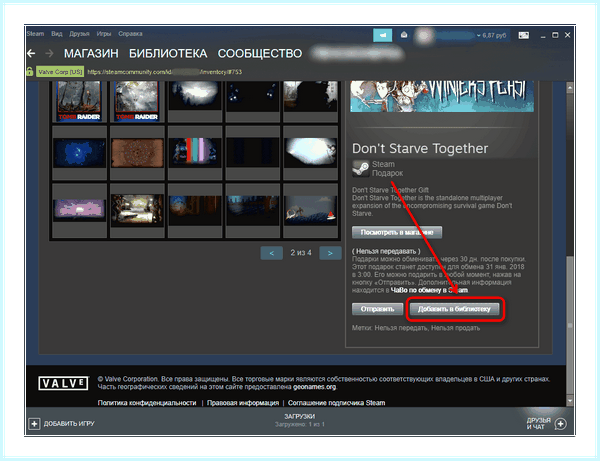Click the steamcommunity URL address field
The height and width of the screenshot is (461, 600).
[x=165, y=72]
